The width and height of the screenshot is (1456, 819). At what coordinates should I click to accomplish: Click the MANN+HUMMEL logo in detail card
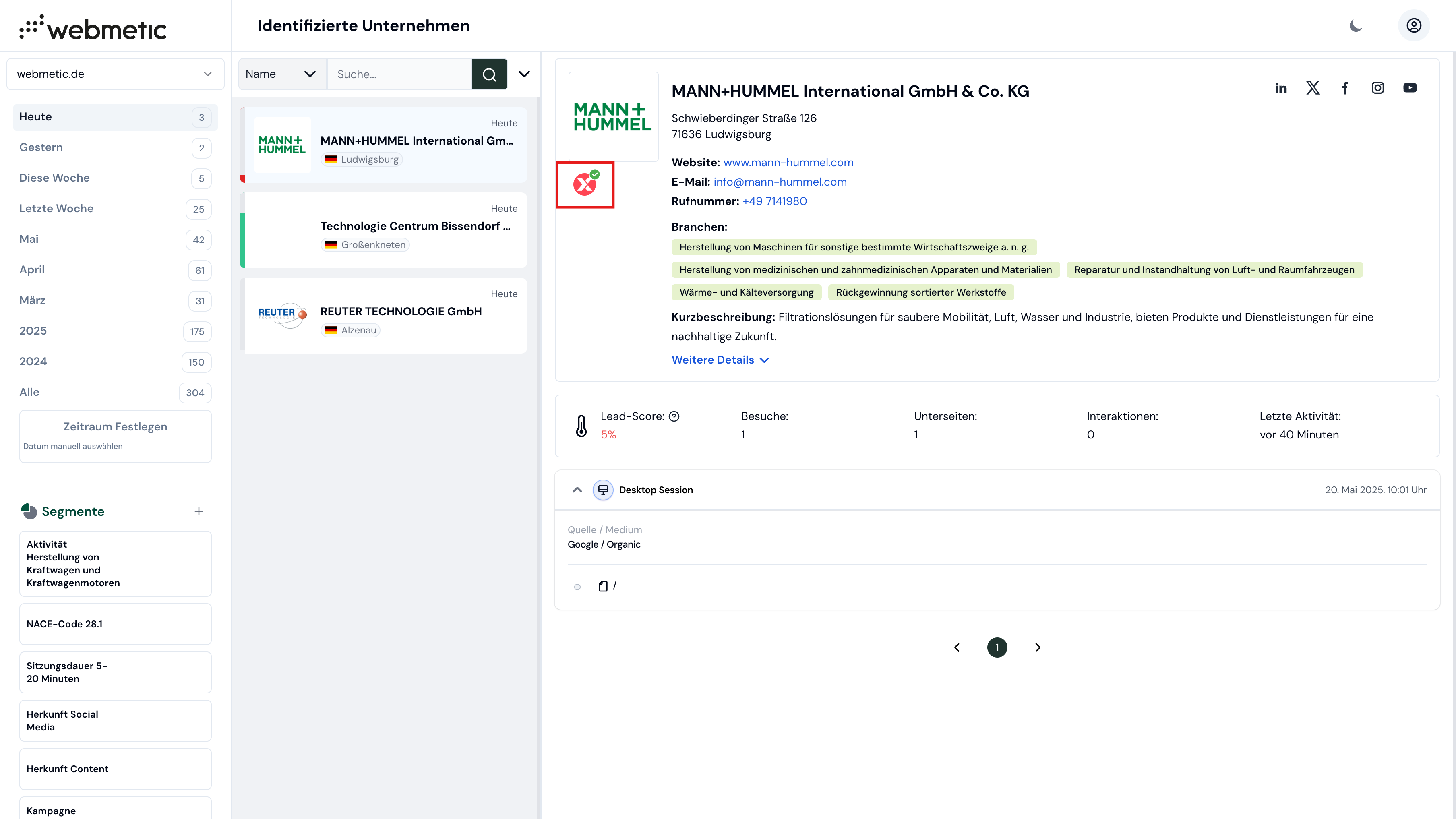pos(613,117)
